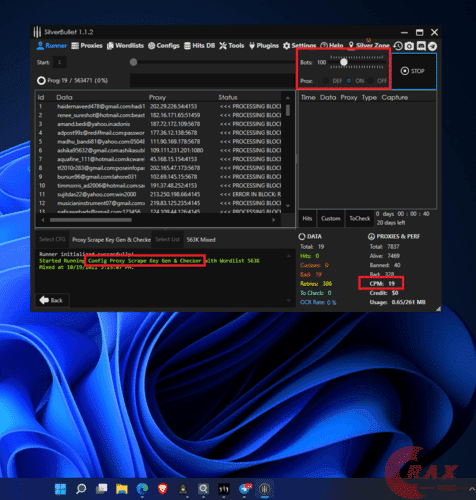The image size is (476, 500).
Task: Open the Tools section
Action: point(232,46)
